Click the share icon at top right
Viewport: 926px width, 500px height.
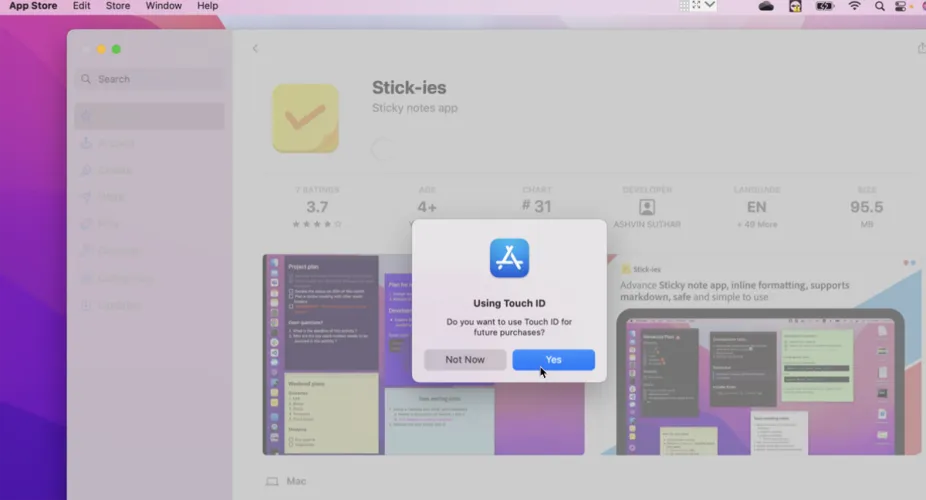pyautogui.click(x=920, y=48)
